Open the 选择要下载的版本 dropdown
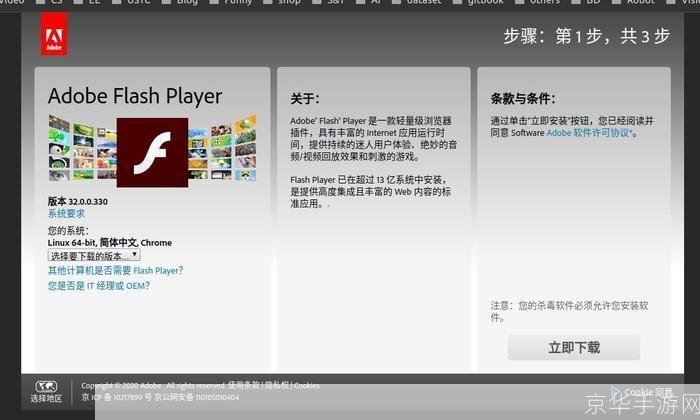 [94, 255]
